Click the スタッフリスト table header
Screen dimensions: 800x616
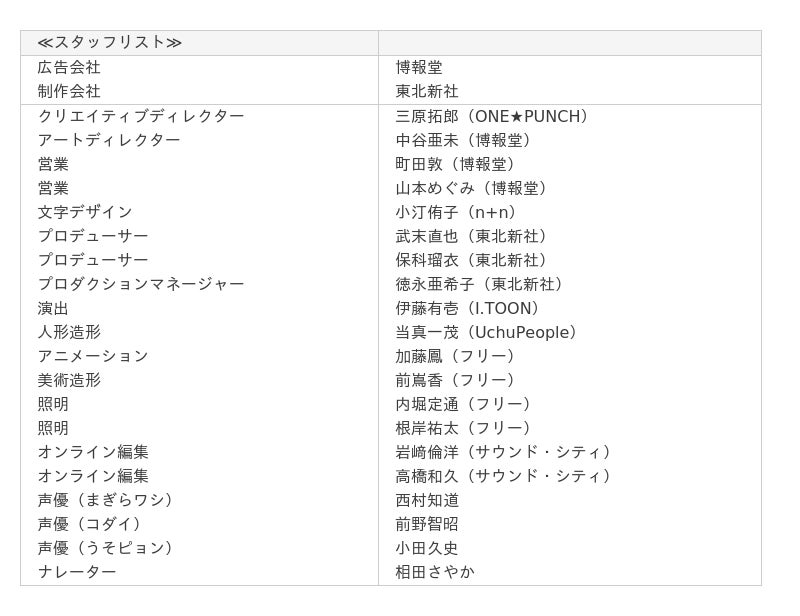click(110, 42)
